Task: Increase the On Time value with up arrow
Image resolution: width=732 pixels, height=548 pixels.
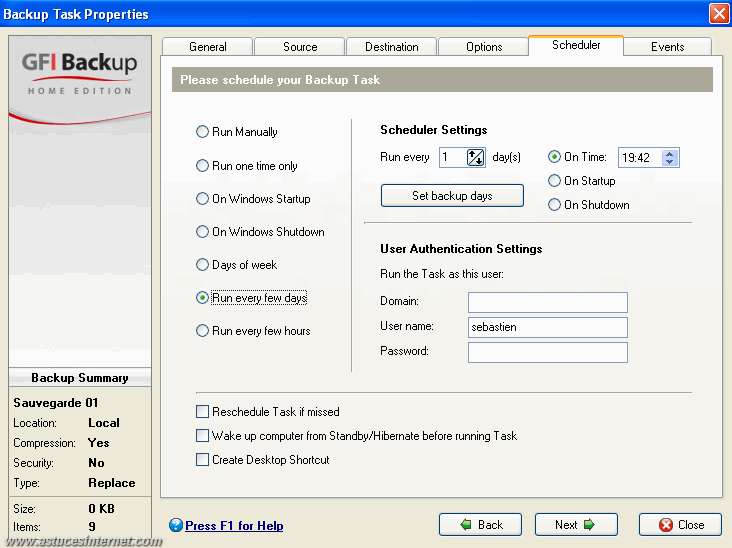Action: coord(669,154)
